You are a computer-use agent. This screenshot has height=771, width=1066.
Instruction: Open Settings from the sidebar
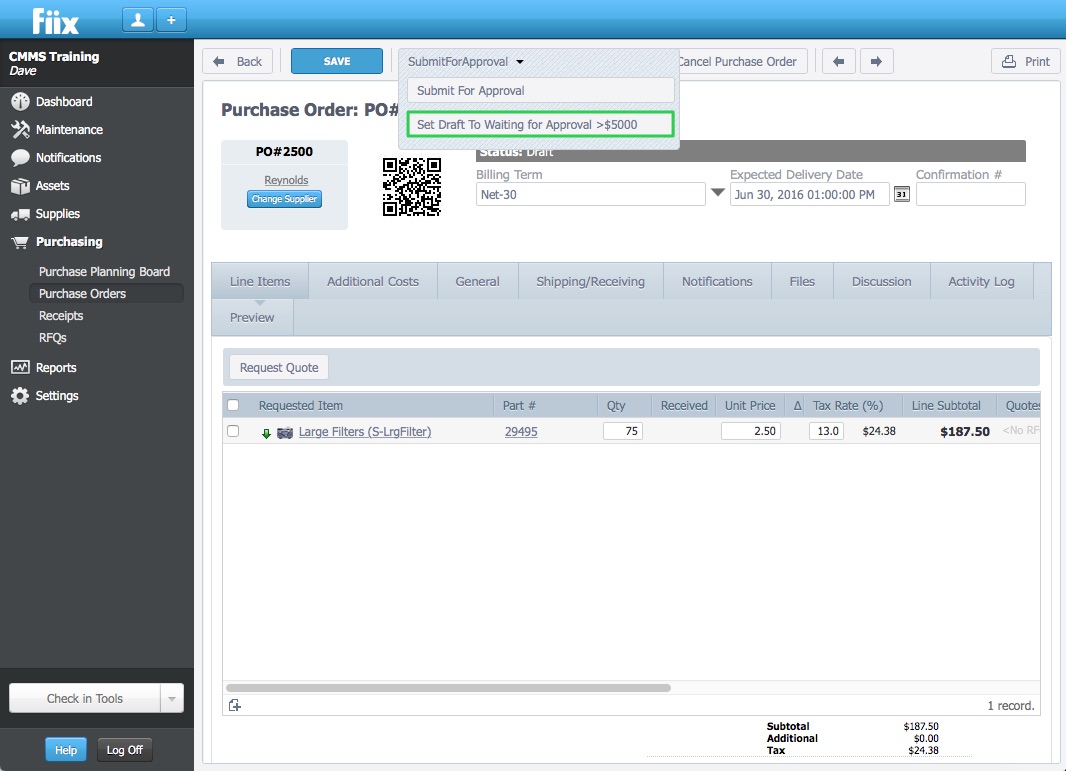(x=56, y=396)
